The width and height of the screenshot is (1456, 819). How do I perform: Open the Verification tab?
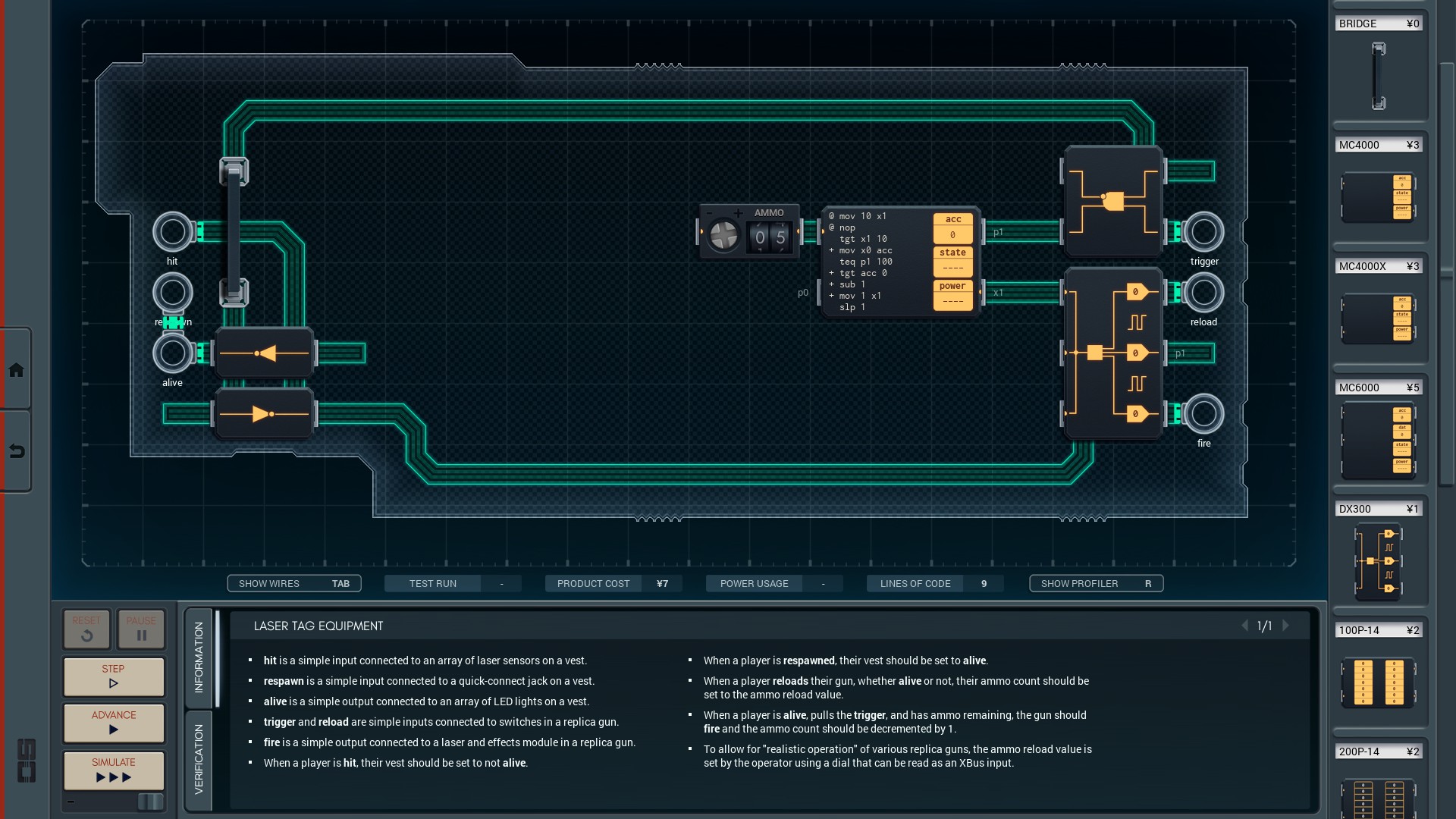pyautogui.click(x=199, y=758)
